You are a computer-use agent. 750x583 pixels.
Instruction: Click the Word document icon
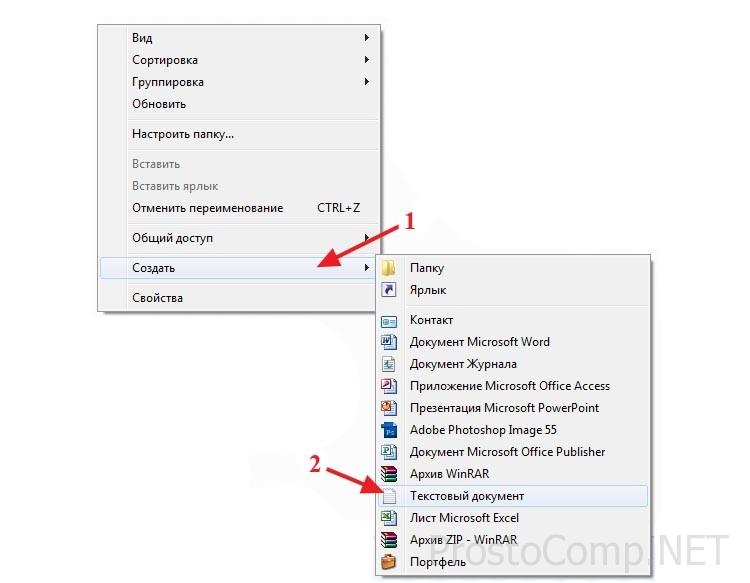388,342
